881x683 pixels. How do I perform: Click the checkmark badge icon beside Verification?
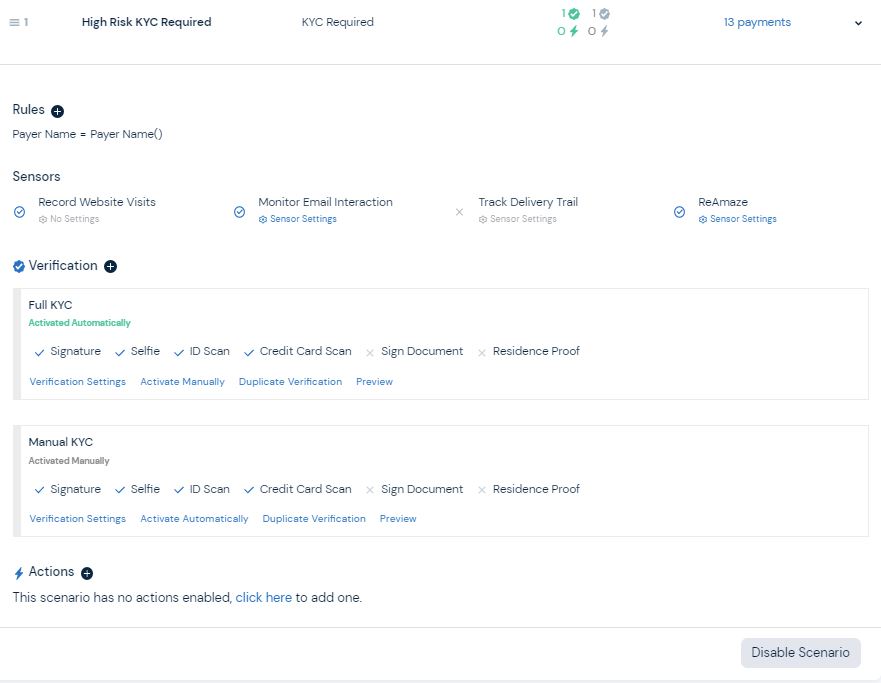tap(16, 266)
